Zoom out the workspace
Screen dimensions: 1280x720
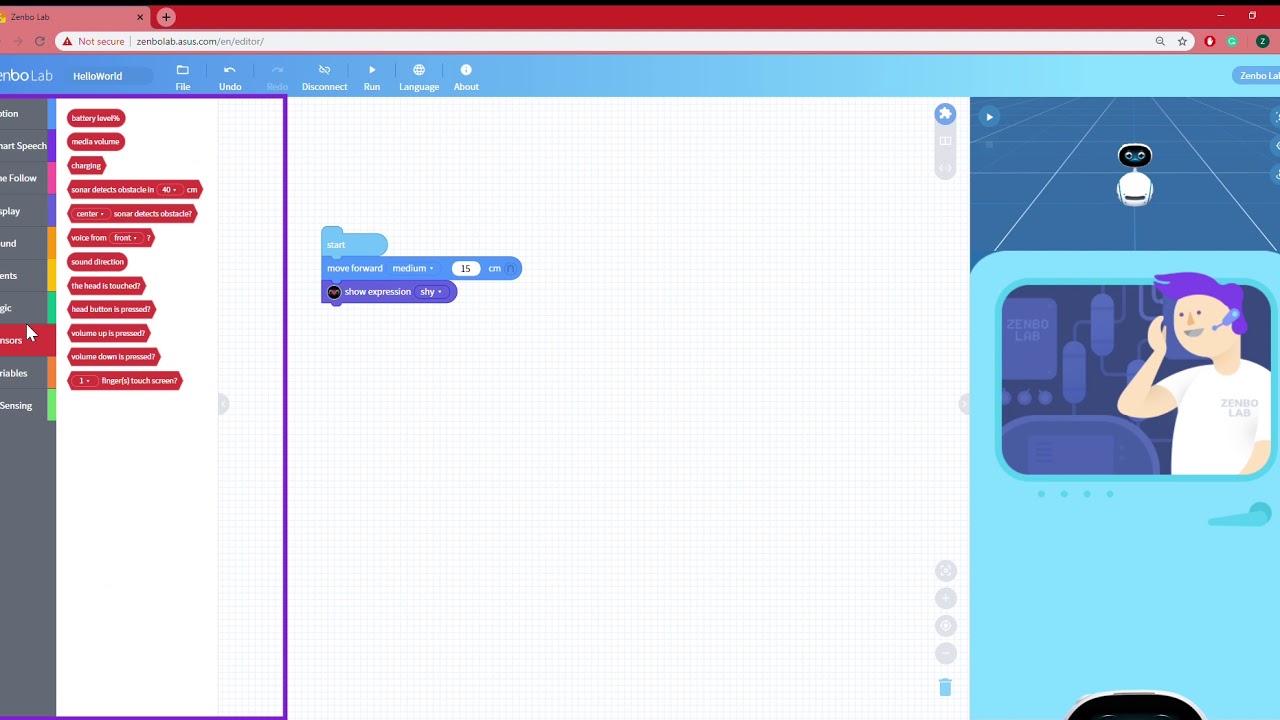click(x=945, y=653)
